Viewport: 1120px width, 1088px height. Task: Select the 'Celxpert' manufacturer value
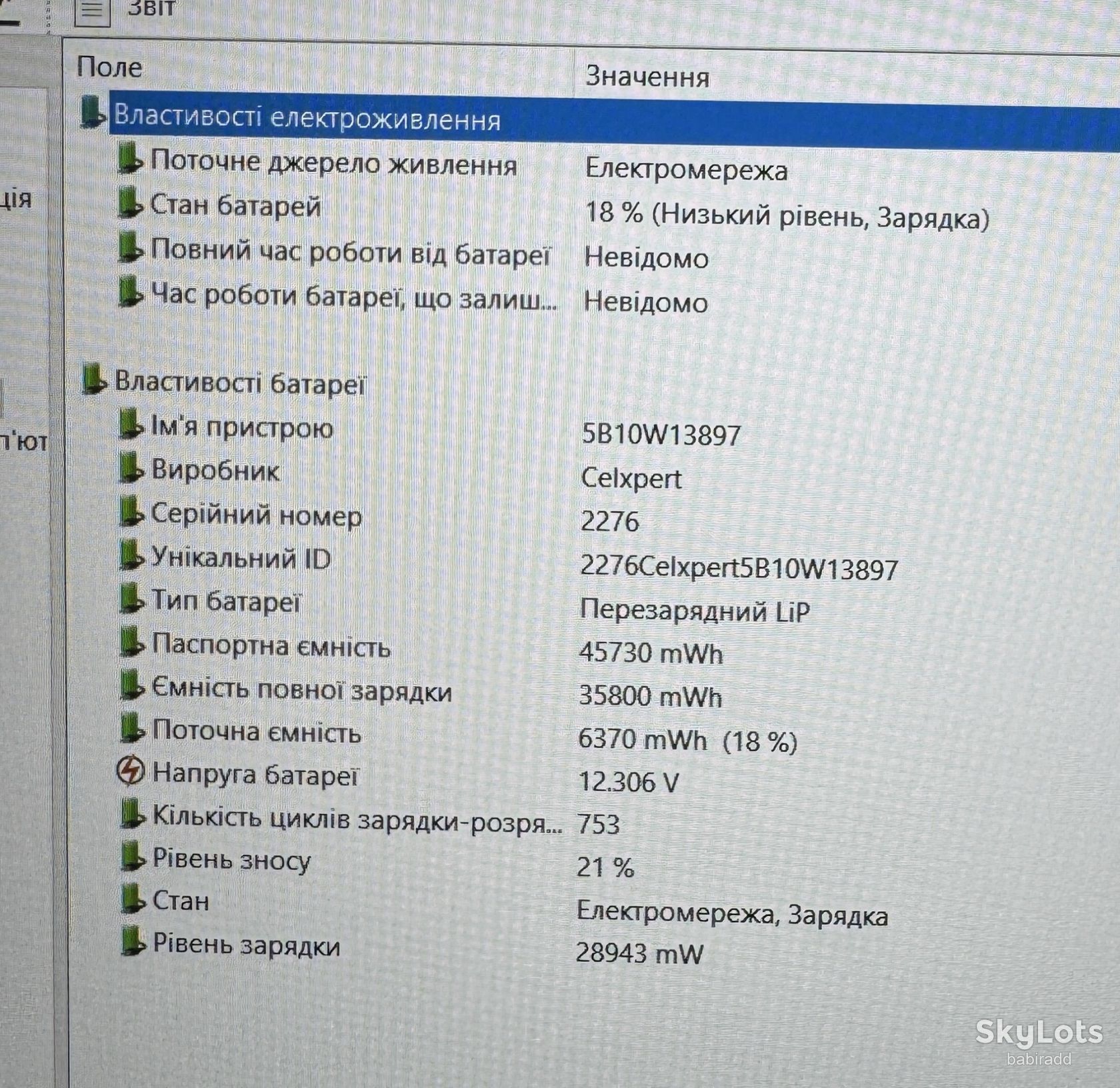(631, 479)
